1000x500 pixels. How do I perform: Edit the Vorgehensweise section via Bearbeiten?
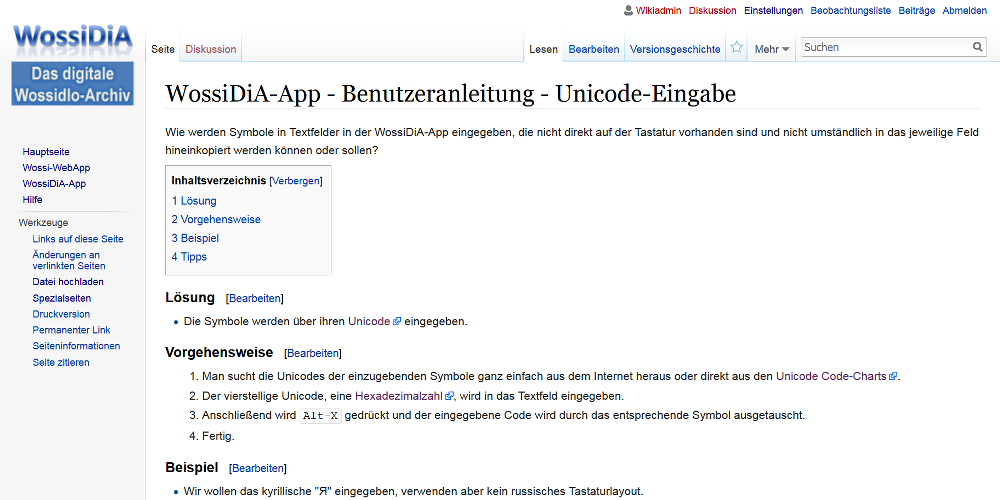coord(312,353)
